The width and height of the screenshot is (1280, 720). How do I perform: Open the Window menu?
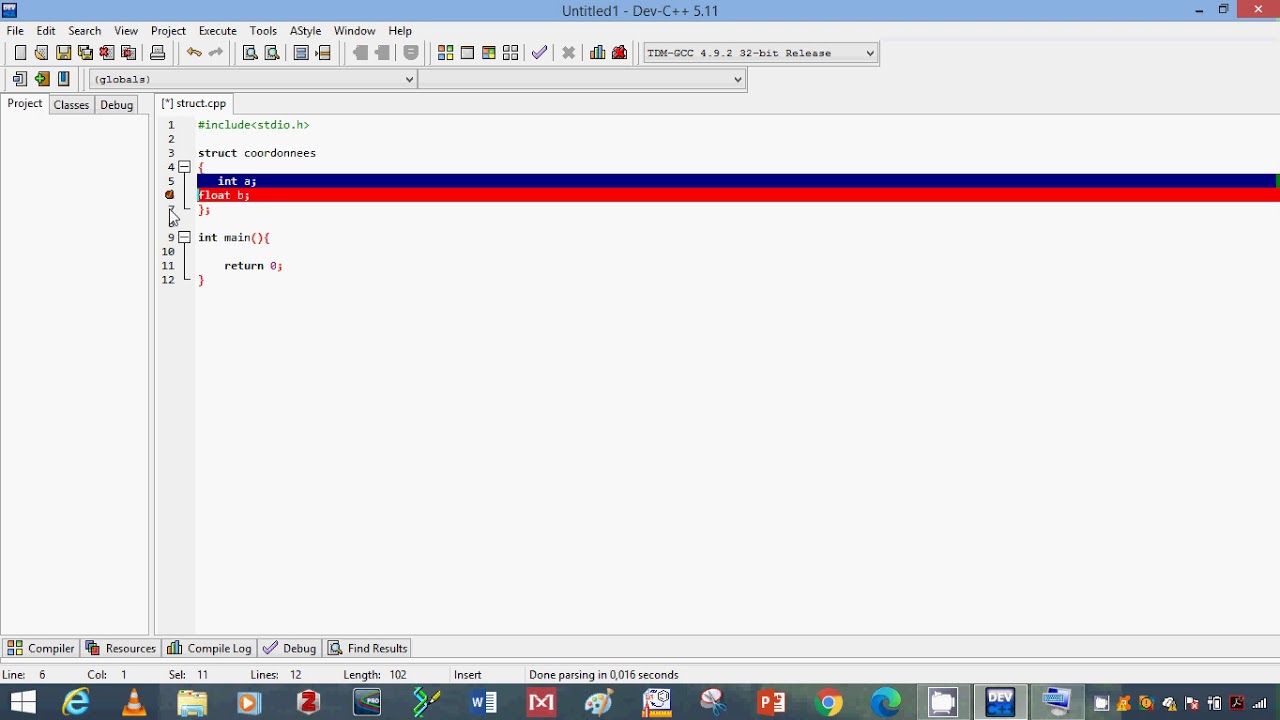(x=354, y=31)
